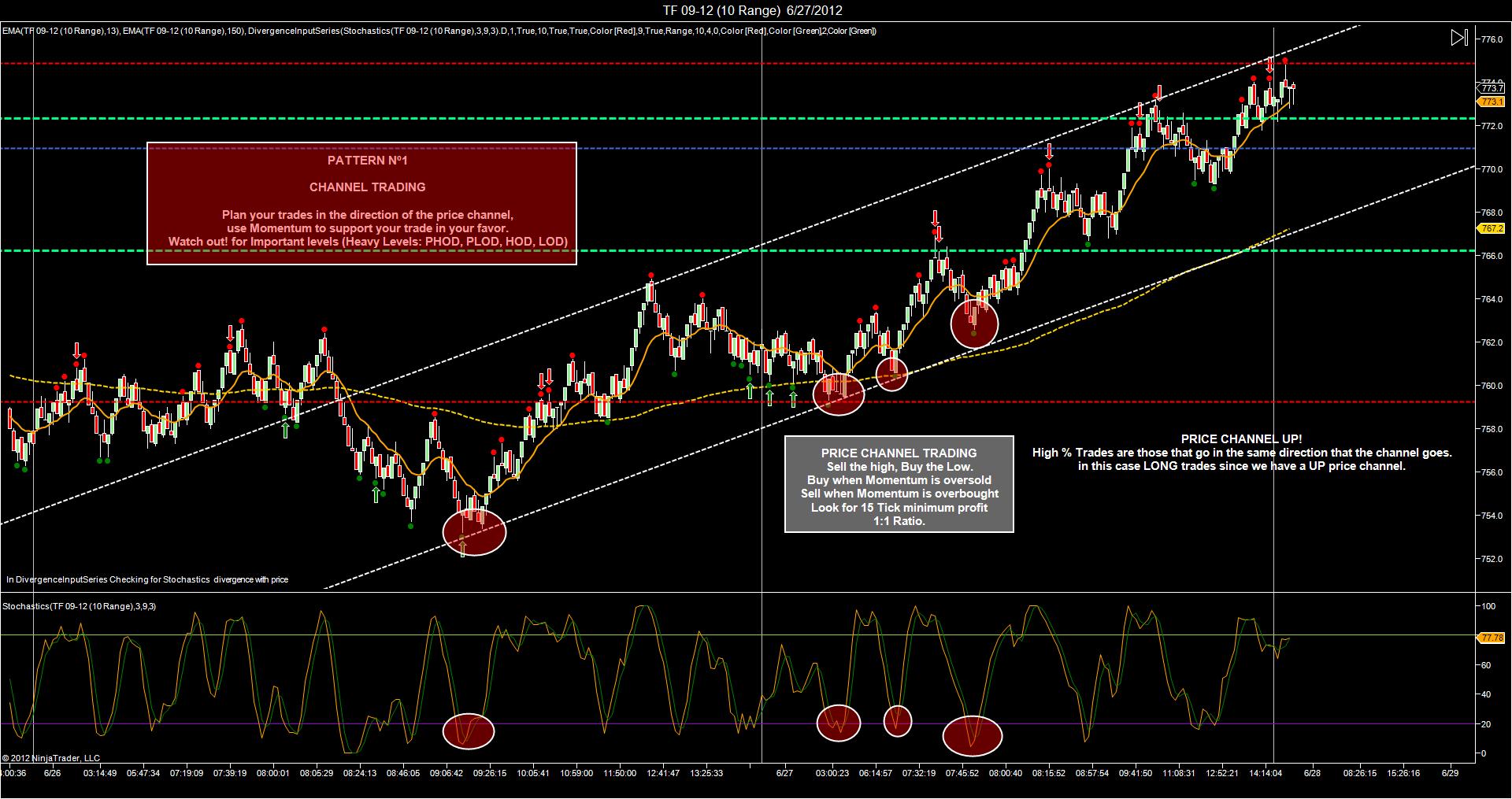Select the yellow 767.2 EMA price marker
The width and height of the screenshot is (1512, 799).
pyautogui.click(x=1492, y=228)
